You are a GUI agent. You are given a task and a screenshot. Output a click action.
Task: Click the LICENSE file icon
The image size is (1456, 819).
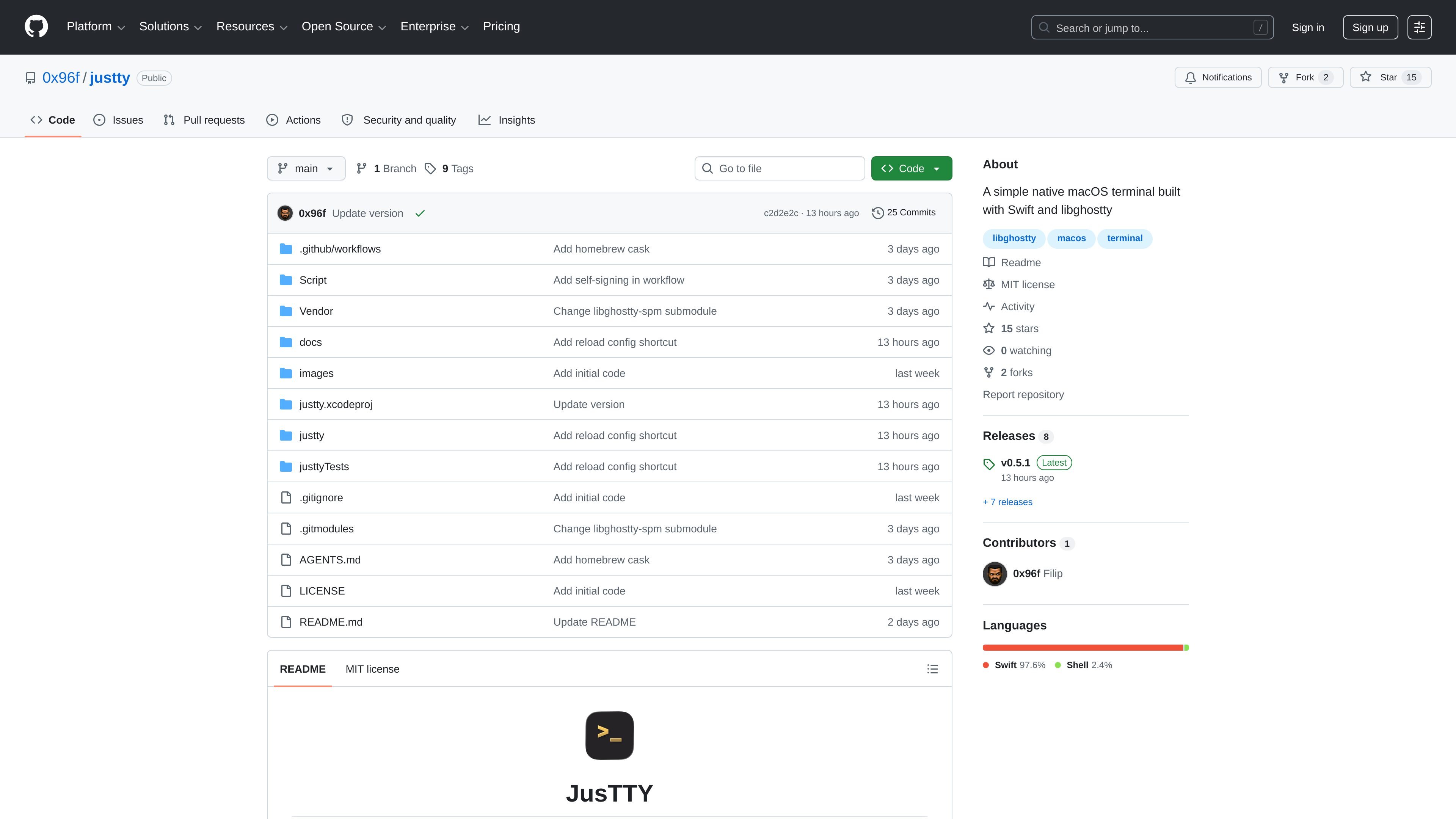286,591
